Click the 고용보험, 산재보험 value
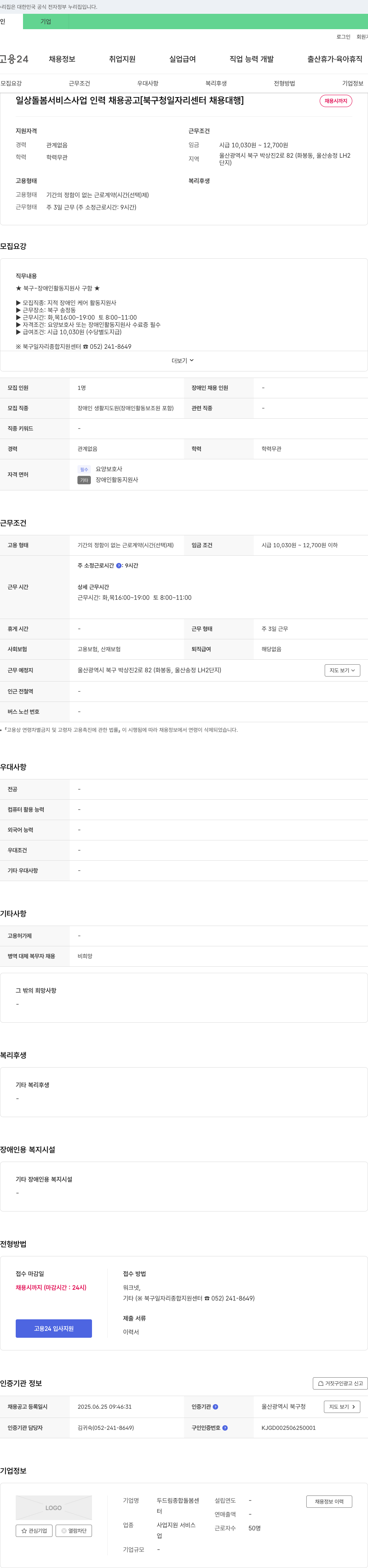Viewport: 368px width, 1568px height. point(99,649)
